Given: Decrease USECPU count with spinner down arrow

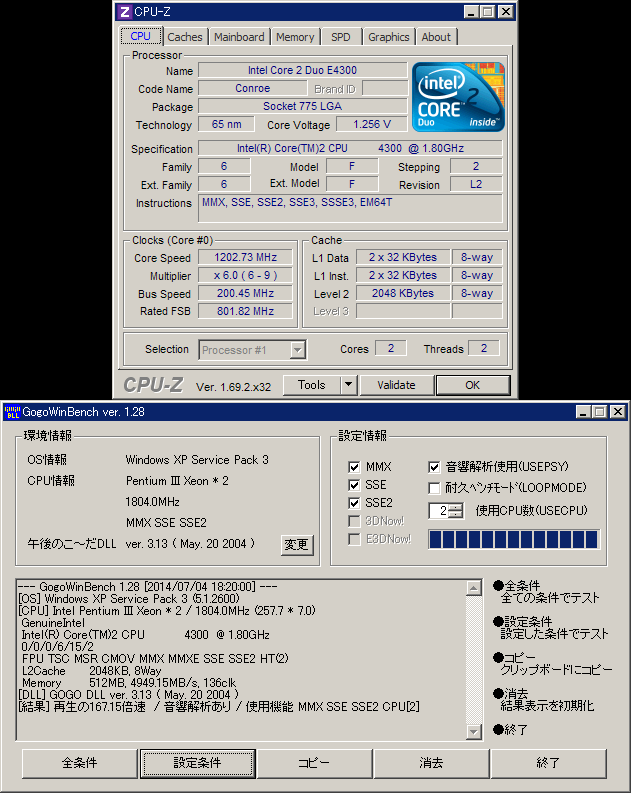Looking at the screenshot, I should pyautogui.click(x=456, y=514).
